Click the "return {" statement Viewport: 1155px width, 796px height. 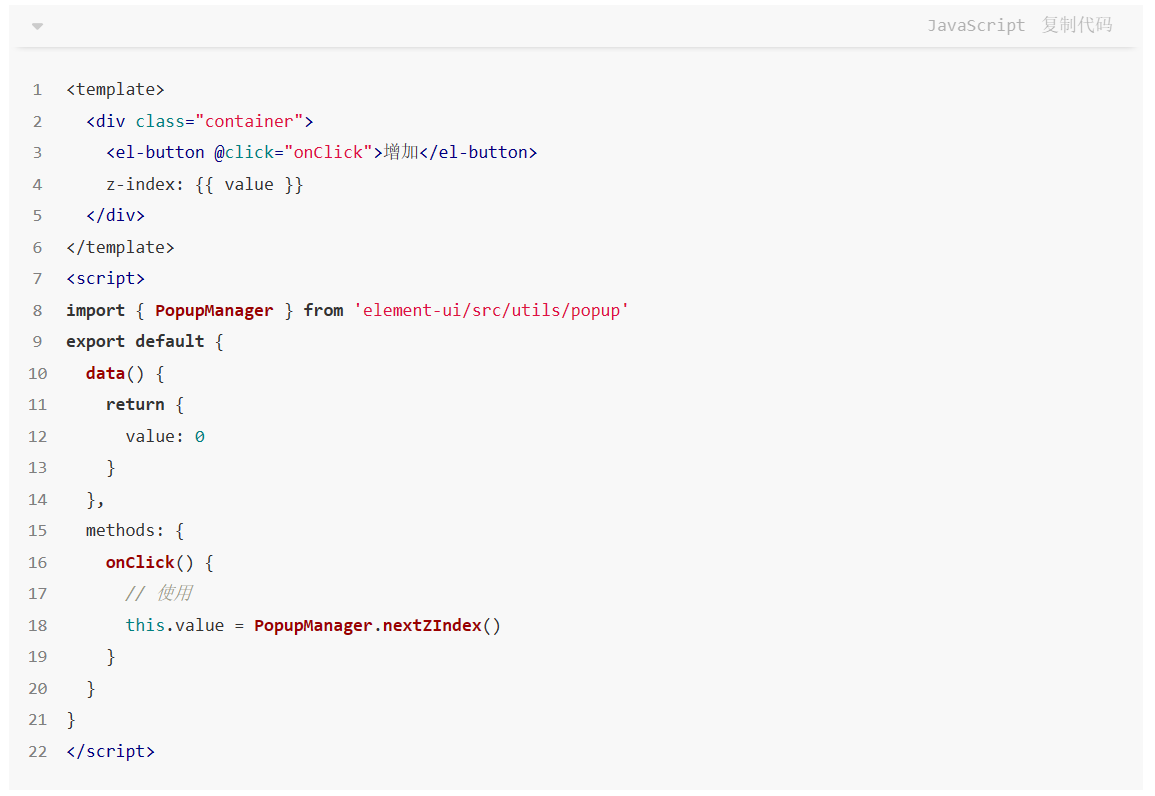(144, 405)
